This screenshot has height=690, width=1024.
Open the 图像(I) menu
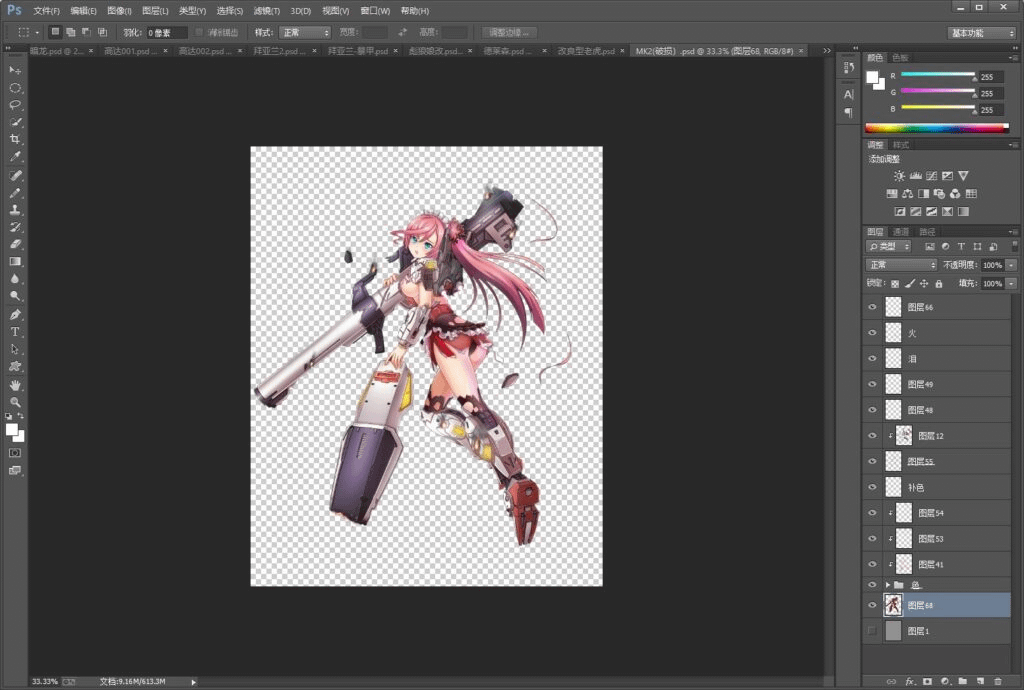tap(119, 11)
